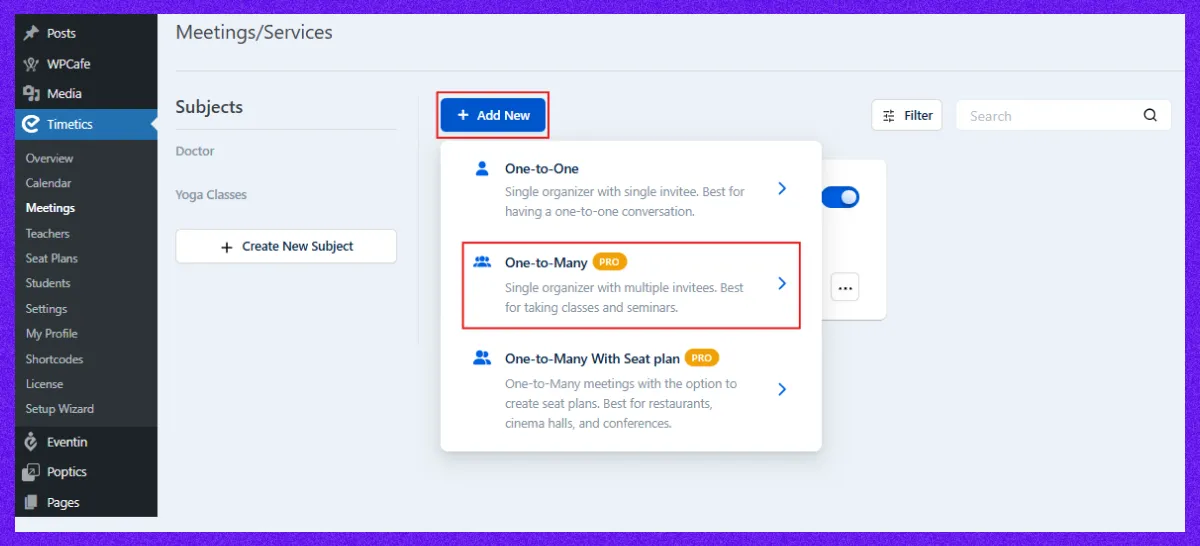Open One-to-Many option via its chevron

click(782, 284)
